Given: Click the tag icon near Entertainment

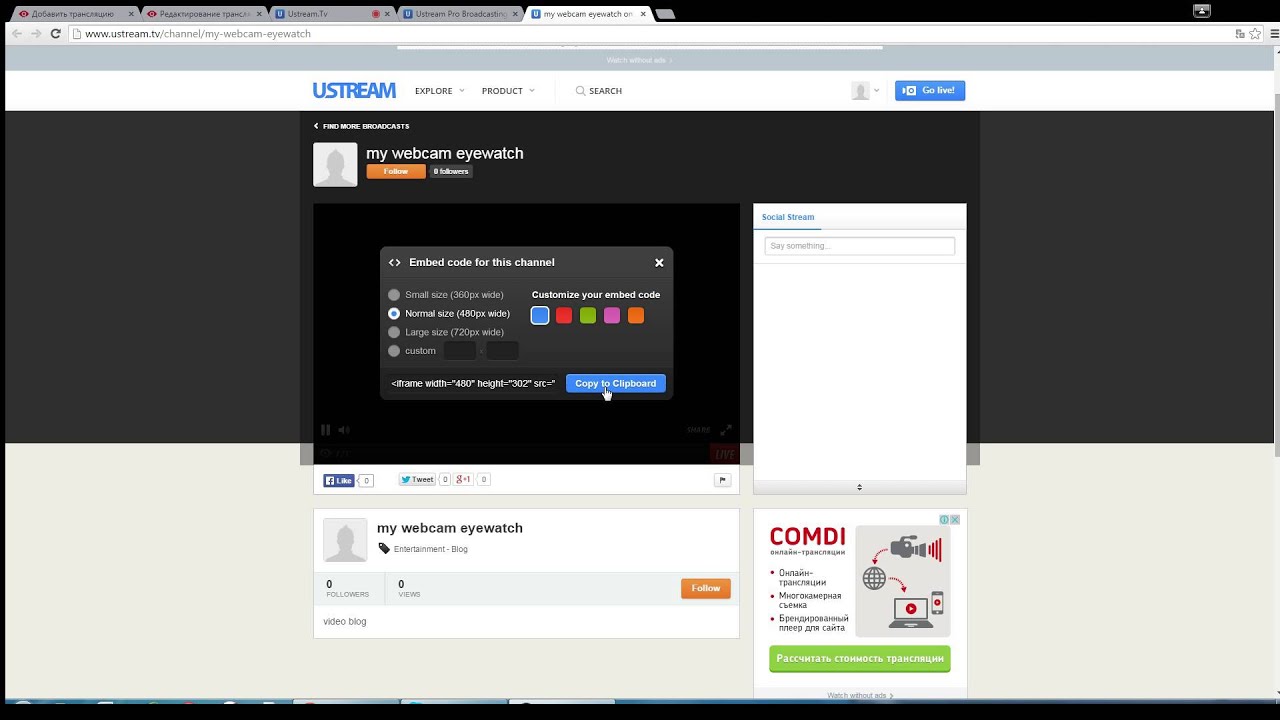Looking at the screenshot, I should click(x=384, y=549).
